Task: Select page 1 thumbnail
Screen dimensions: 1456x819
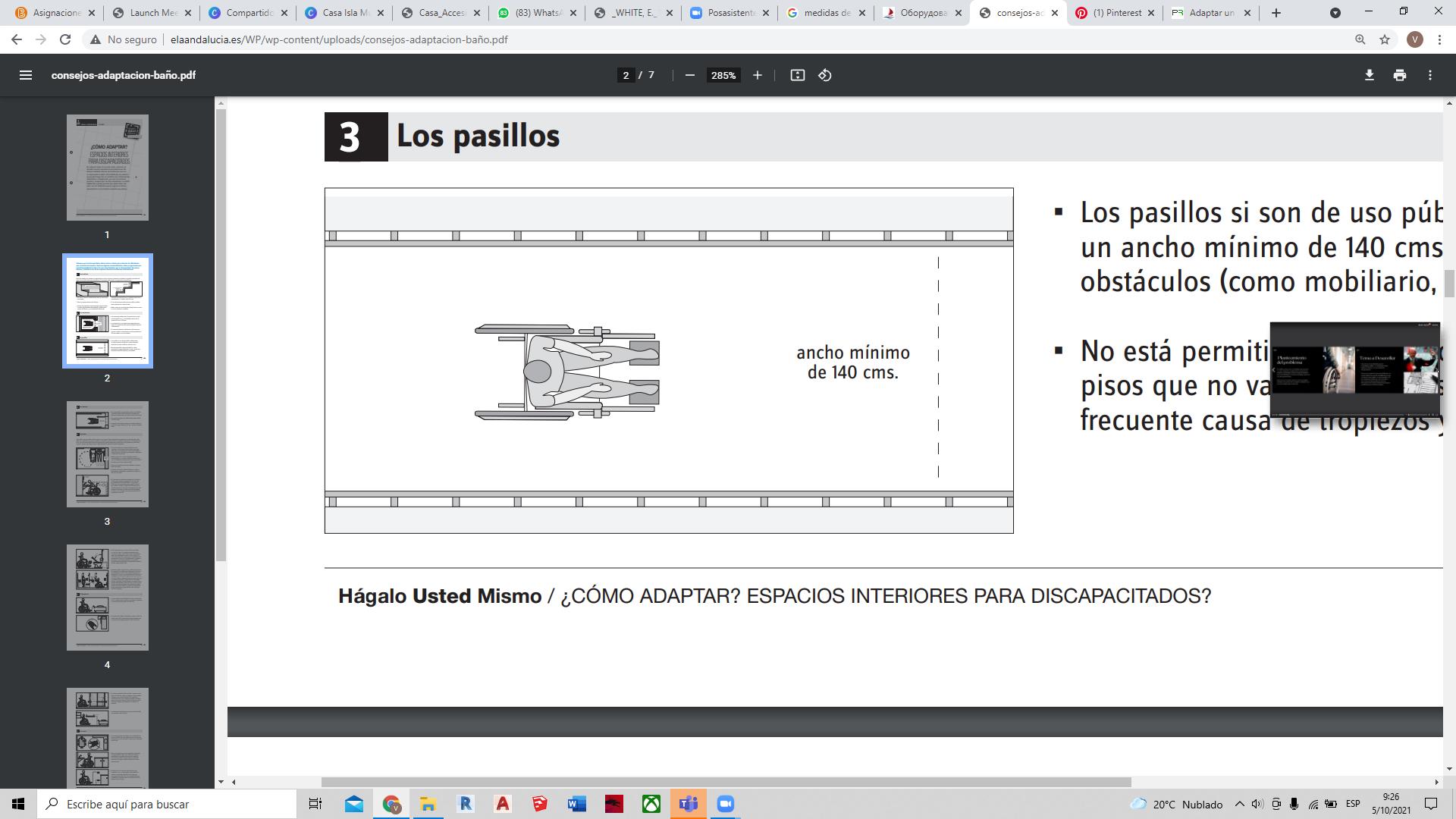Action: pyautogui.click(x=108, y=168)
